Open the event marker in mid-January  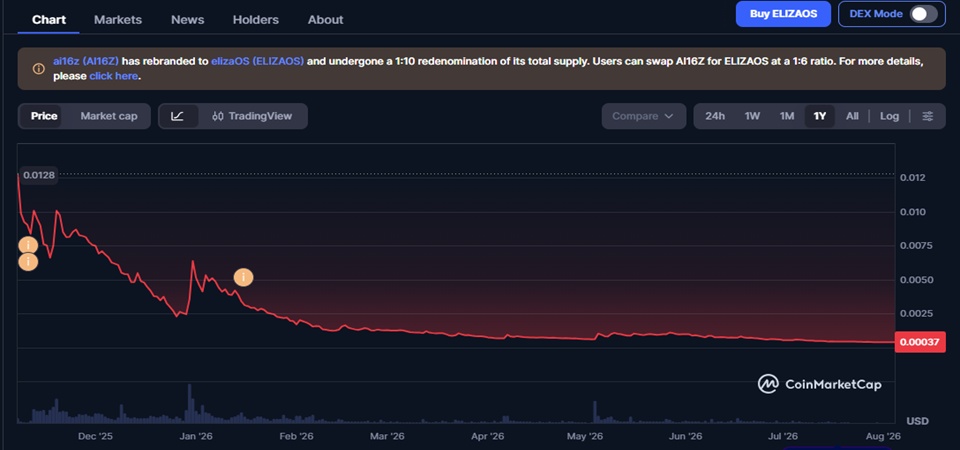click(244, 277)
